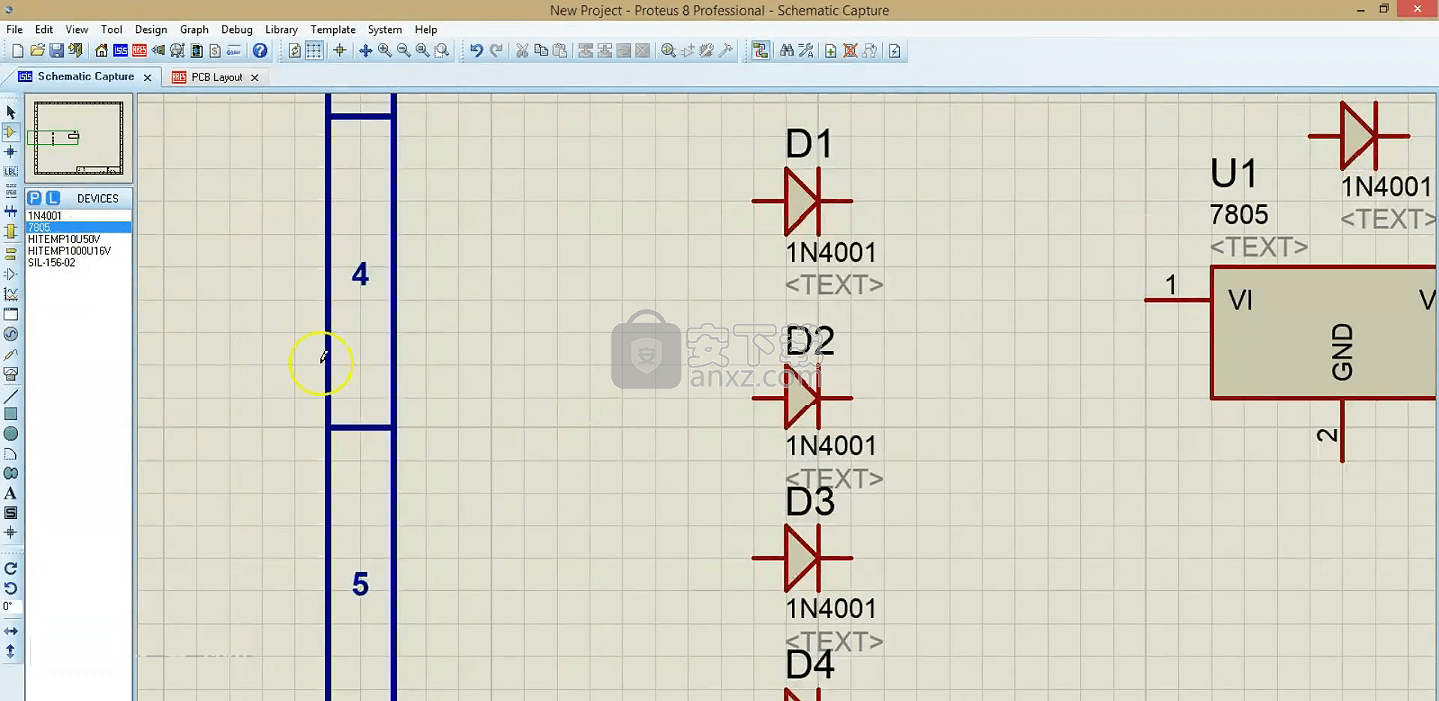Open the Library menu
The width and height of the screenshot is (1439, 701).
point(281,30)
